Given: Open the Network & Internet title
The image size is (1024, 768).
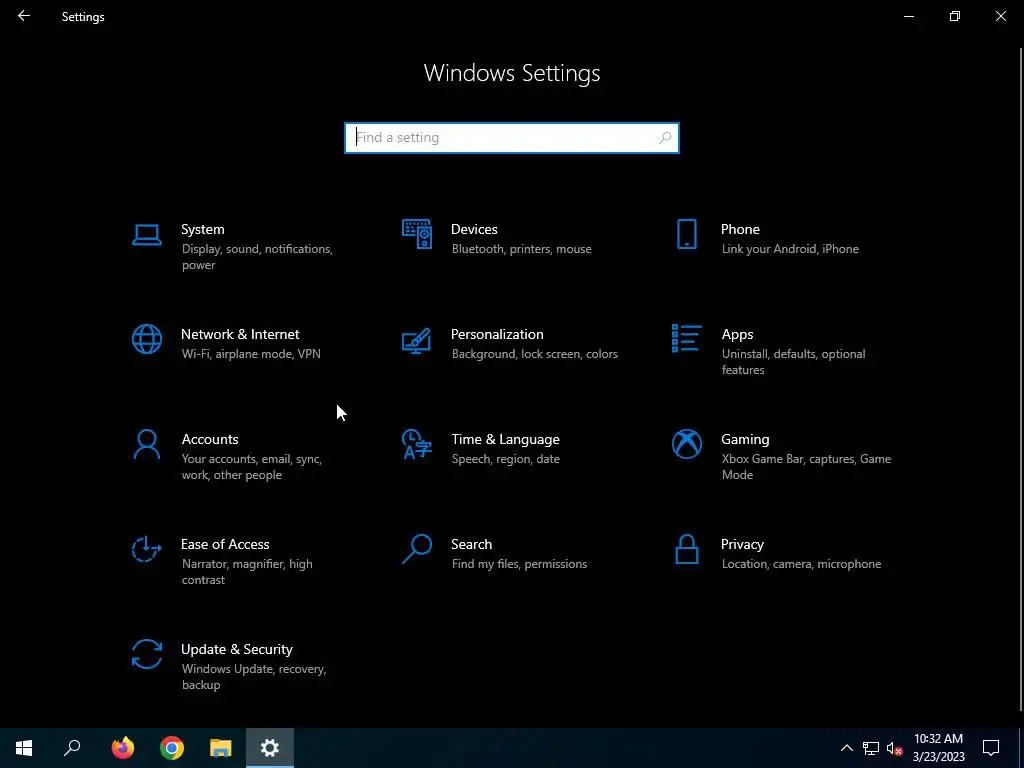Looking at the screenshot, I should click(240, 334).
